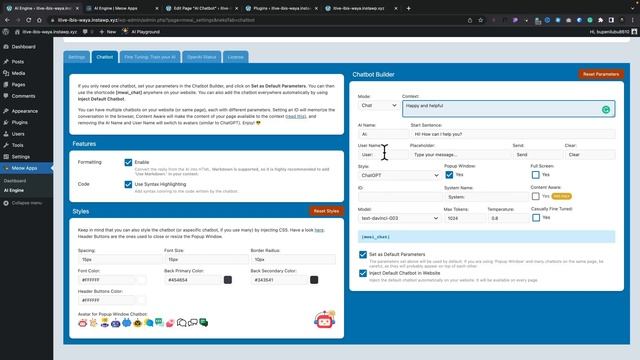Open the Back Primary Color swatch
This screenshot has height=360, width=640.
point(228,280)
